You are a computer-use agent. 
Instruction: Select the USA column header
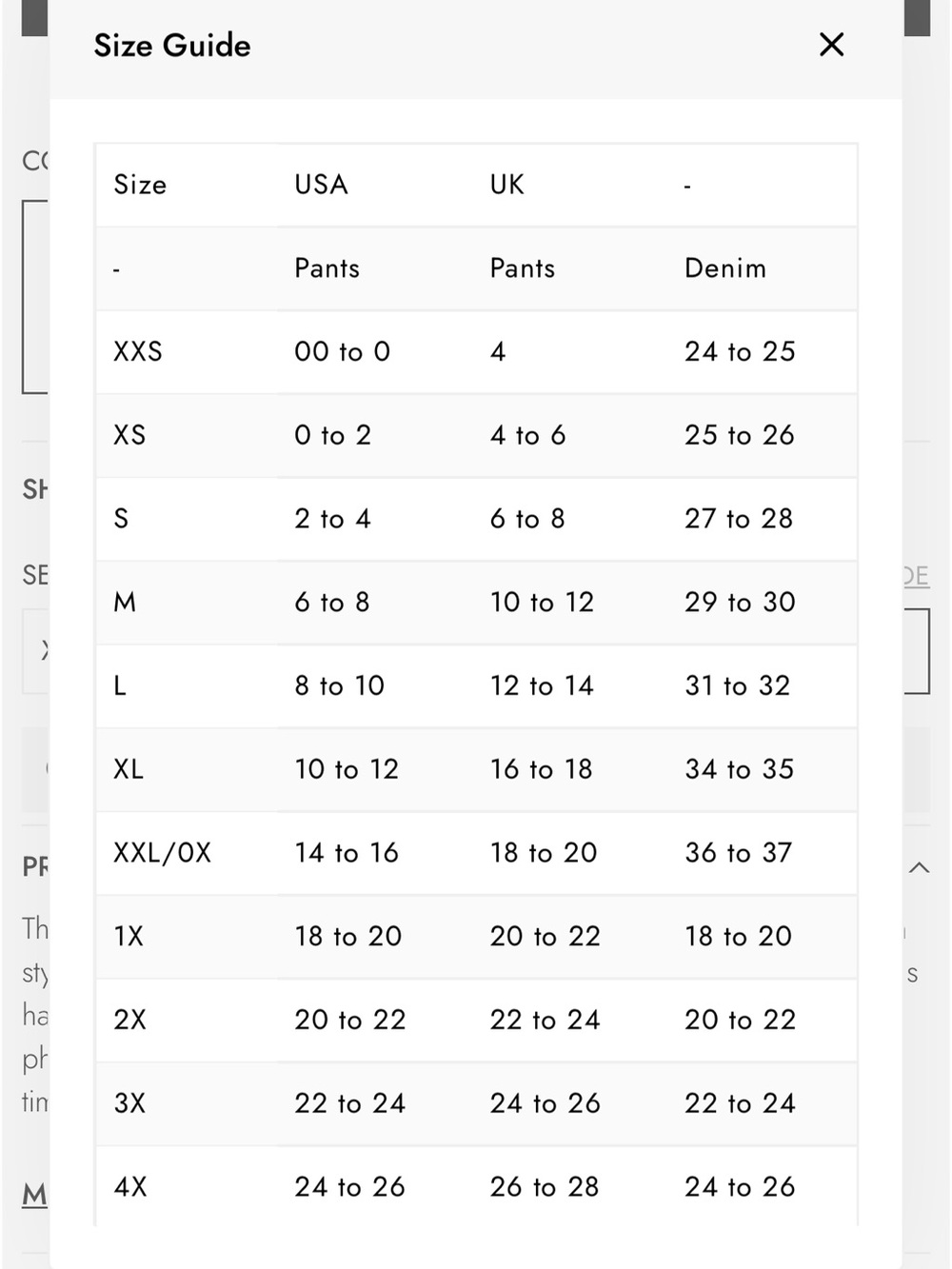point(321,185)
